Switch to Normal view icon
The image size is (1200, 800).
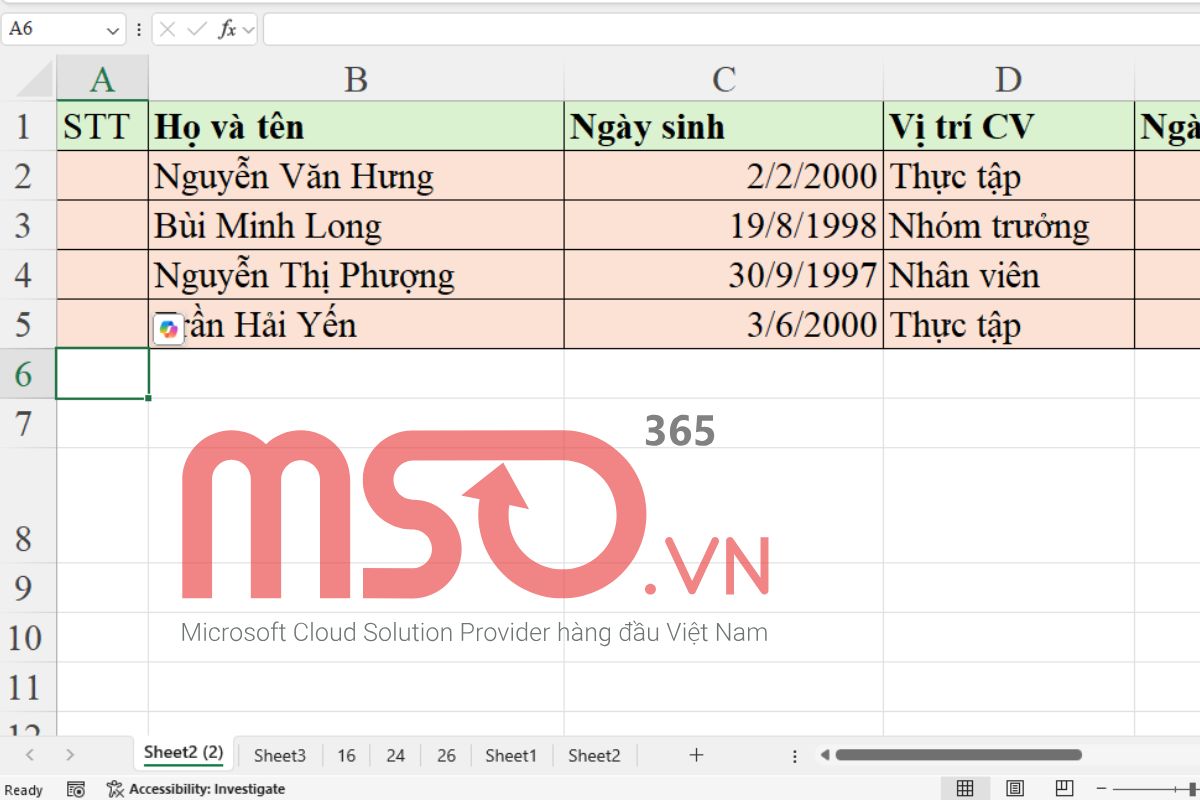tap(965, 789)
